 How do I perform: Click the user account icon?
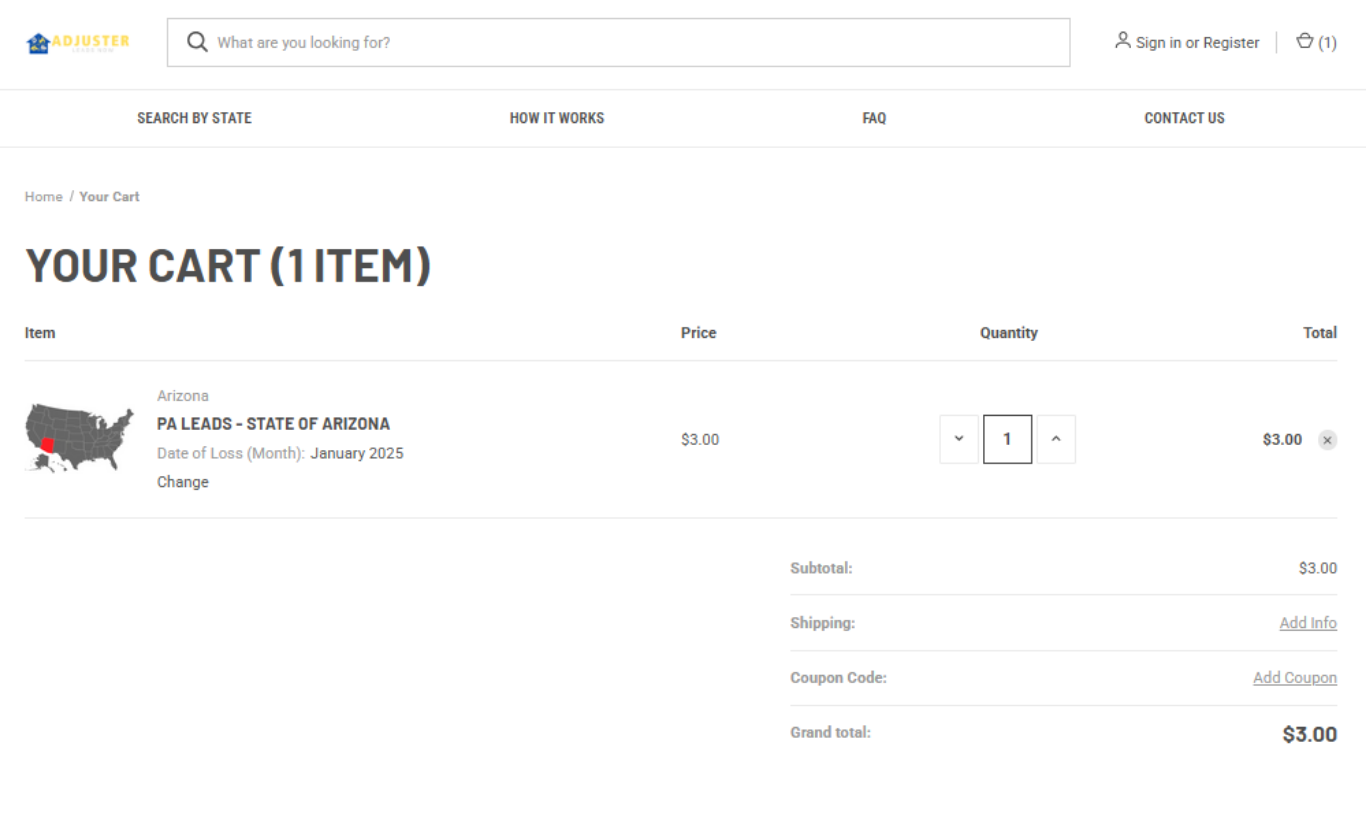(1123, 41)
